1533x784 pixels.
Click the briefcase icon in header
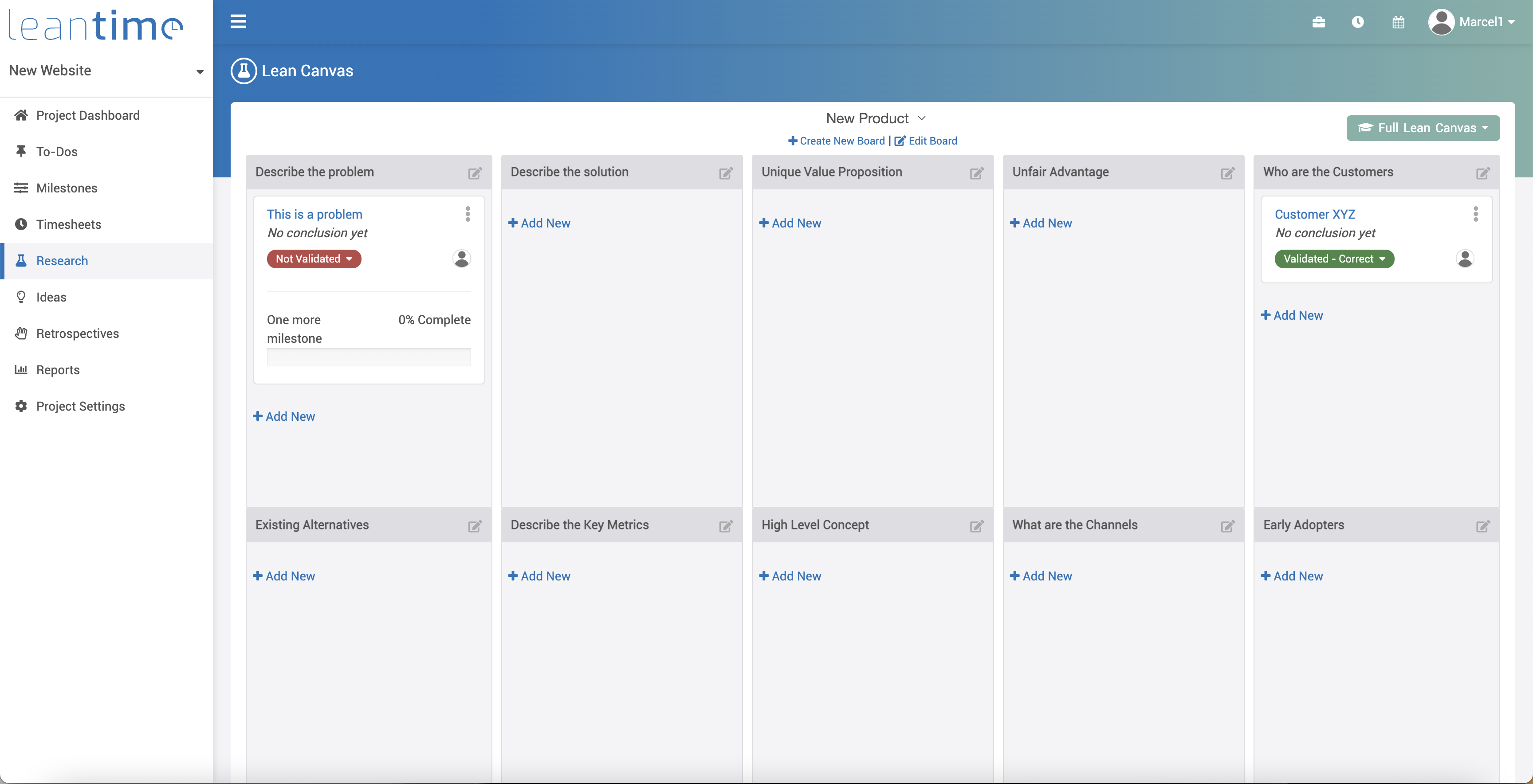[x=1318, y=22]
